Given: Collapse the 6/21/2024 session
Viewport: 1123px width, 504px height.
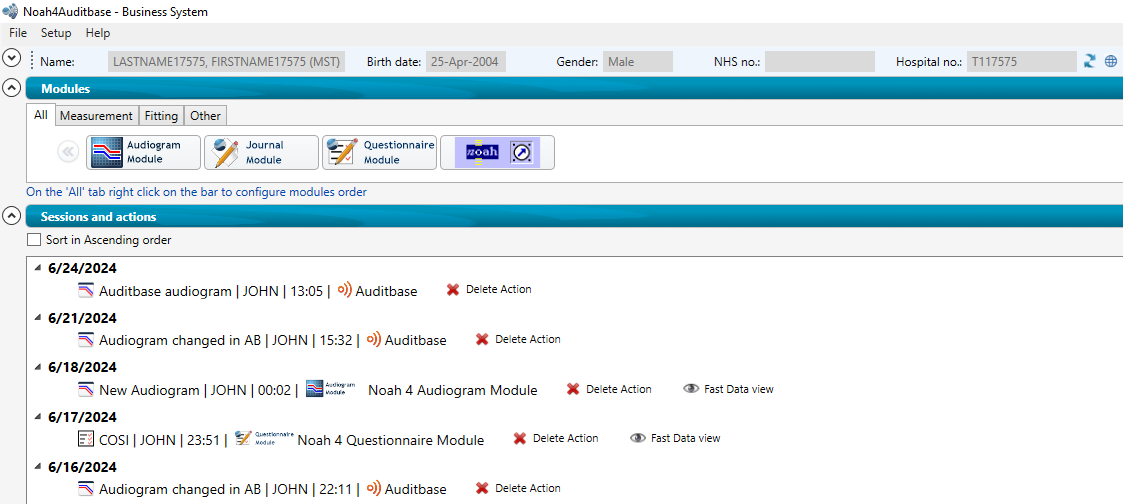Looking at the screenshot, I should click(x=37, y=317).
